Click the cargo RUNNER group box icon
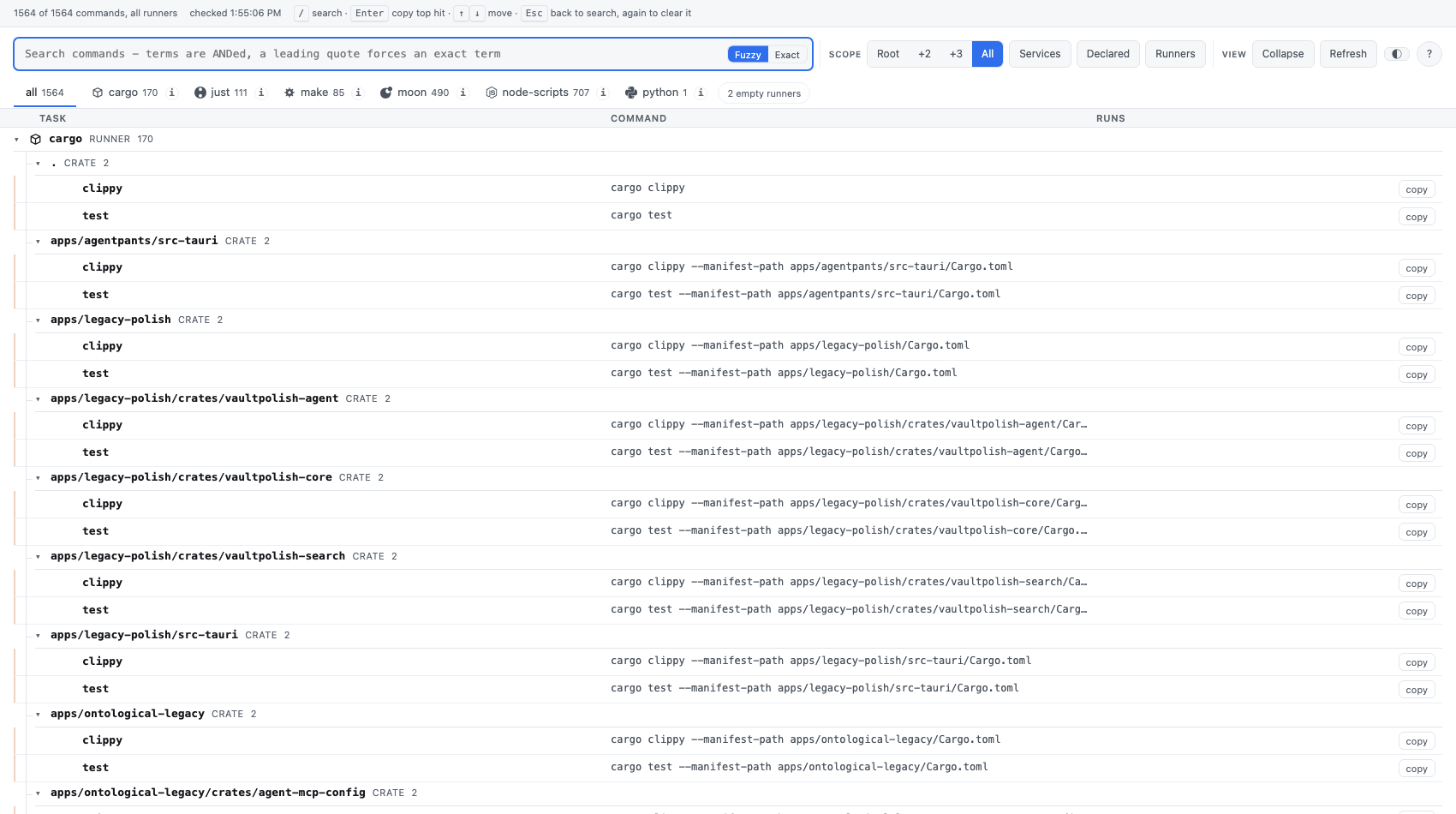 coord(36,139)
